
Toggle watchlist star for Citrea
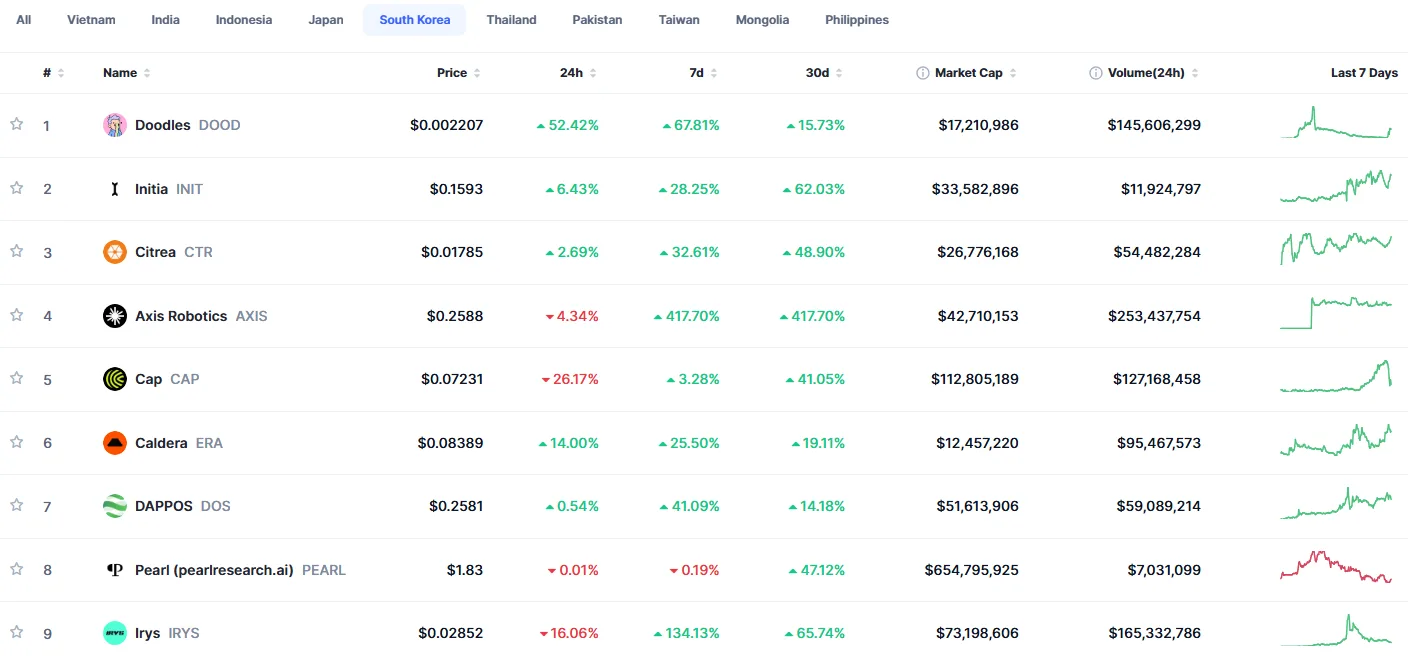tap(16, 251)
